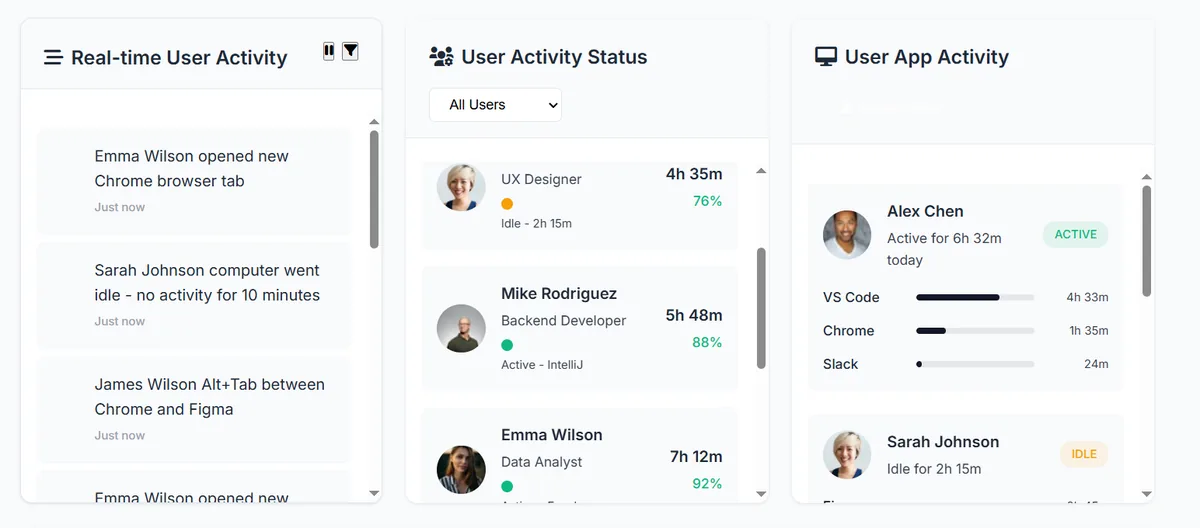Click the '5h 48m' time value

(694, 315)
